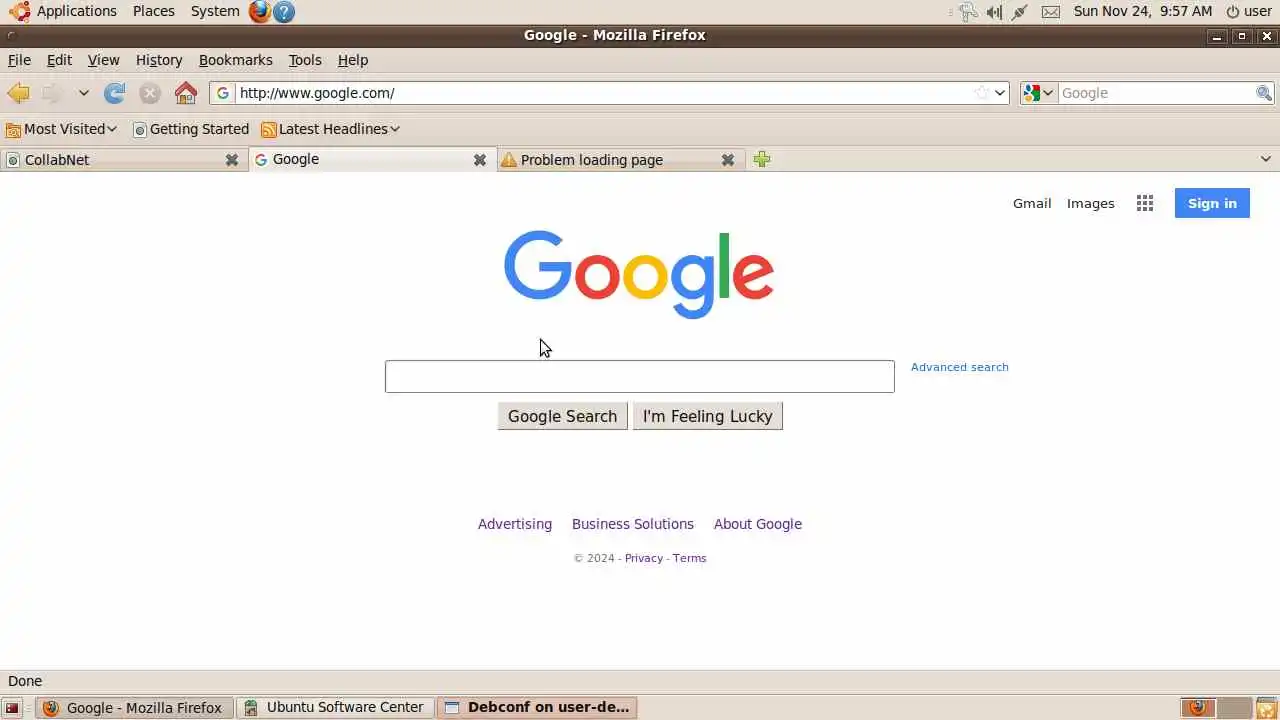
Task: Open the Edit menu
Action: click(x=59, y=60)
